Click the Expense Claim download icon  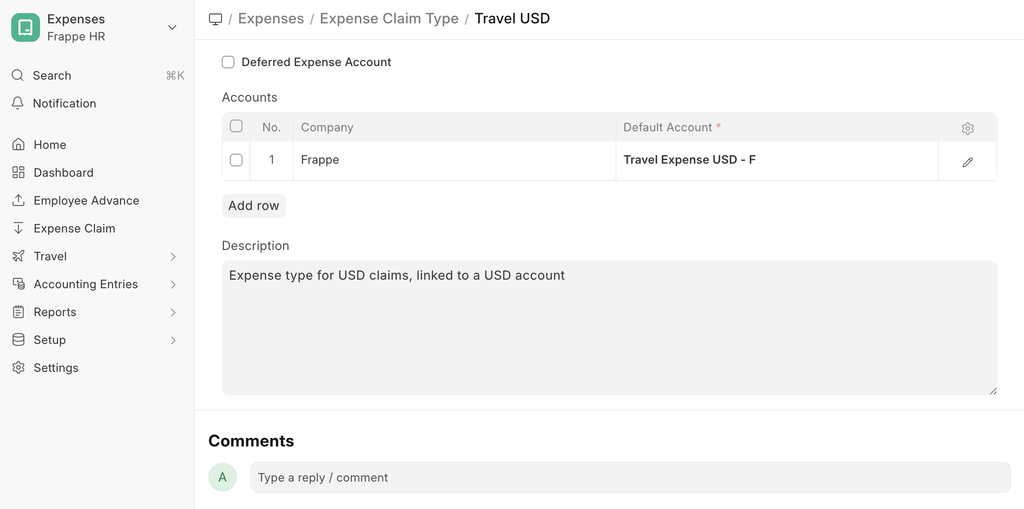tap(18, 229)
